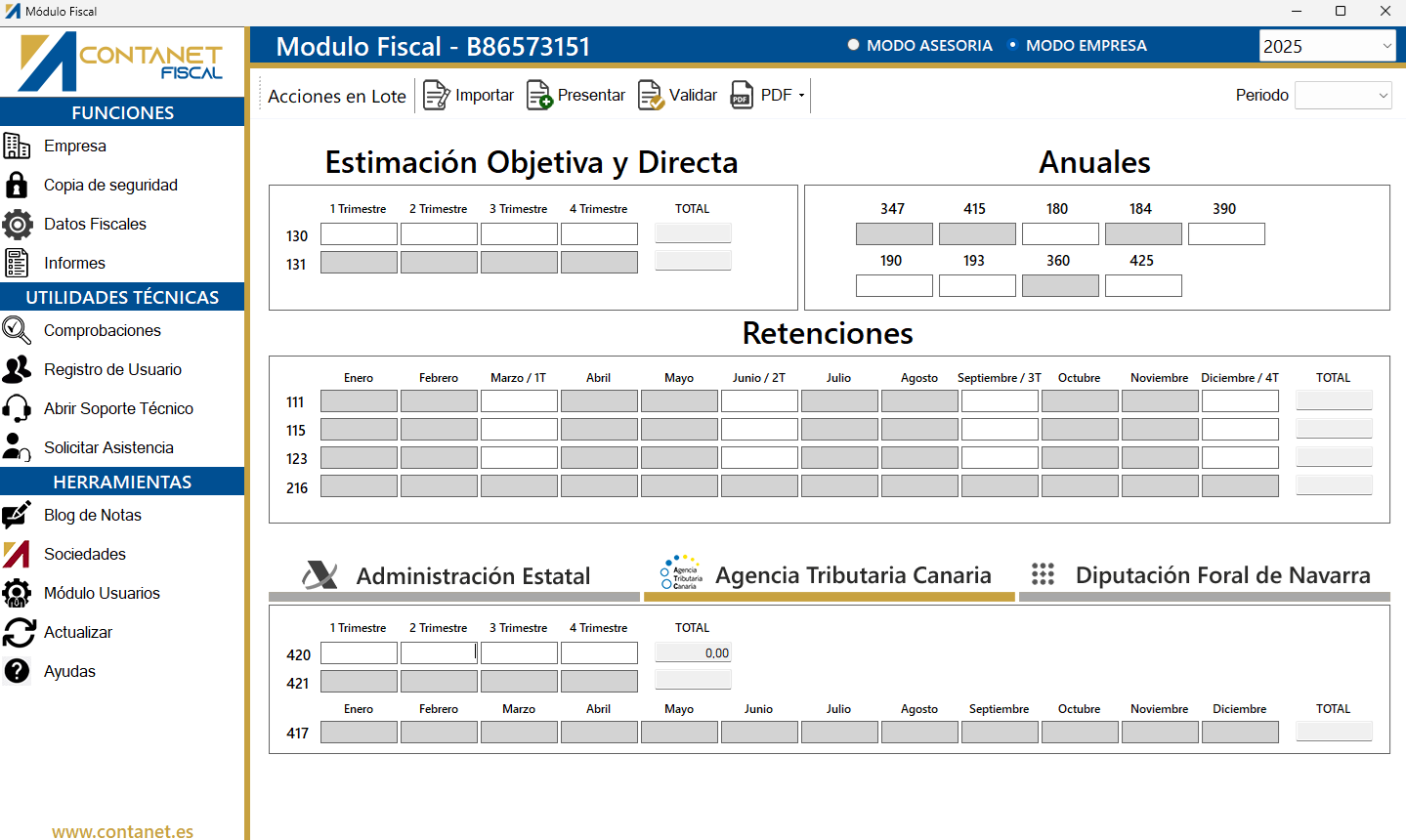This screenshot has width=1406, height=840.
Task: Open the Blog de Notas pencil icon
Action: (17, 515)
